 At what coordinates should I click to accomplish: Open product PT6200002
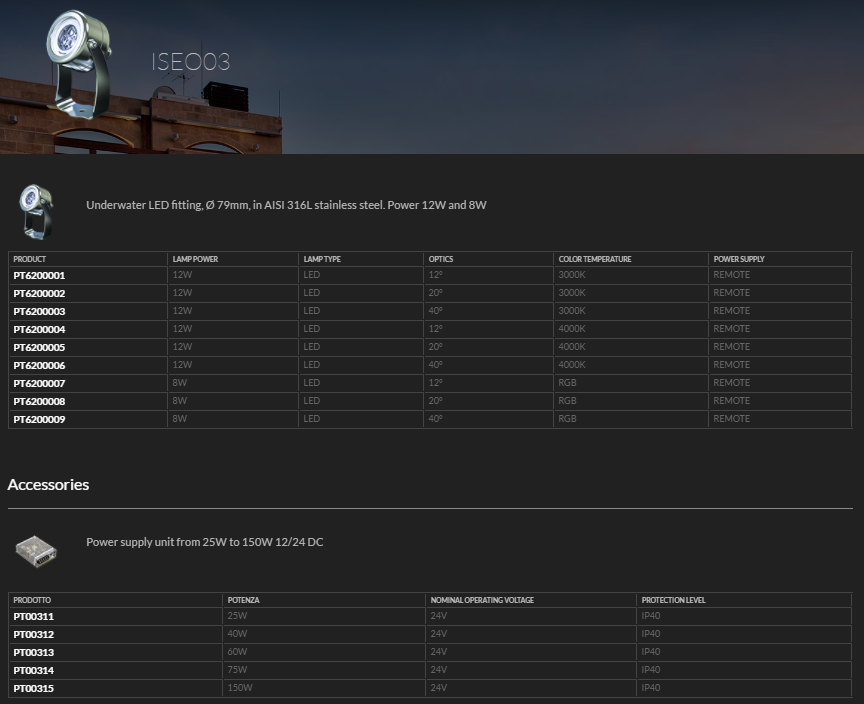tap(39, 293)
